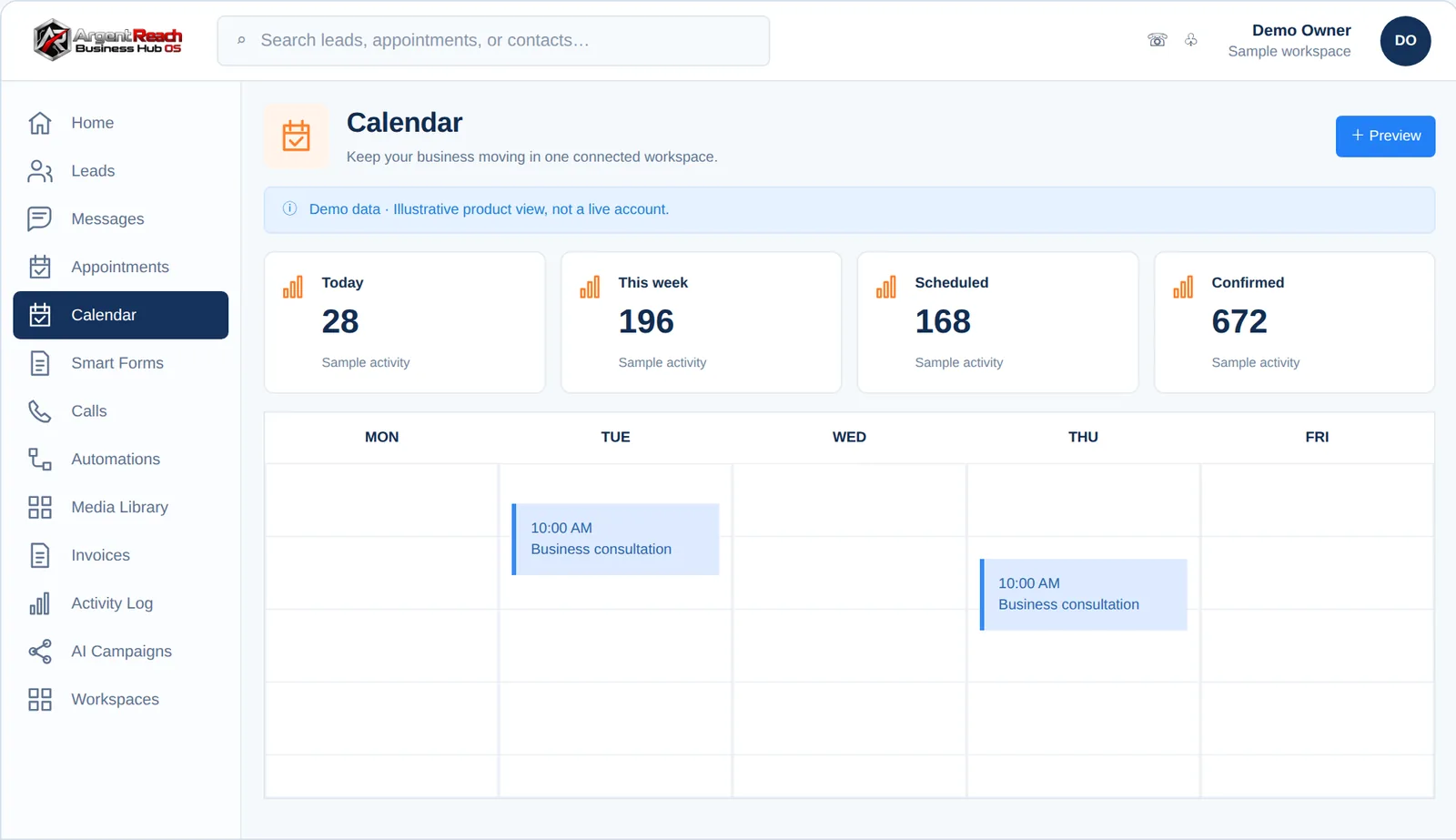Click the Calls phone handset icon
This screenshot has height=840, width=1456.
click(40, 411)
